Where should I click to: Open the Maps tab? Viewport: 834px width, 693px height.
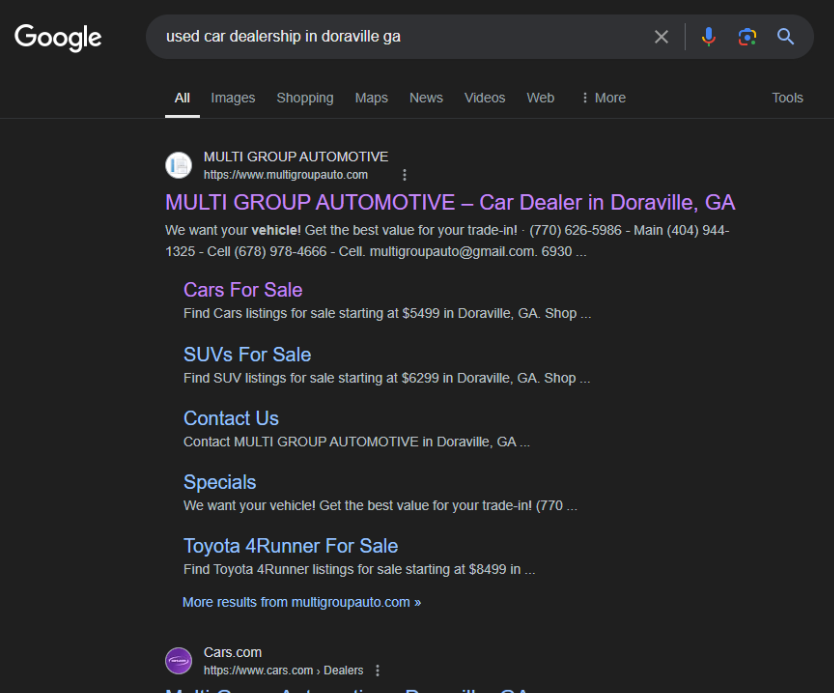pos(371,98)
